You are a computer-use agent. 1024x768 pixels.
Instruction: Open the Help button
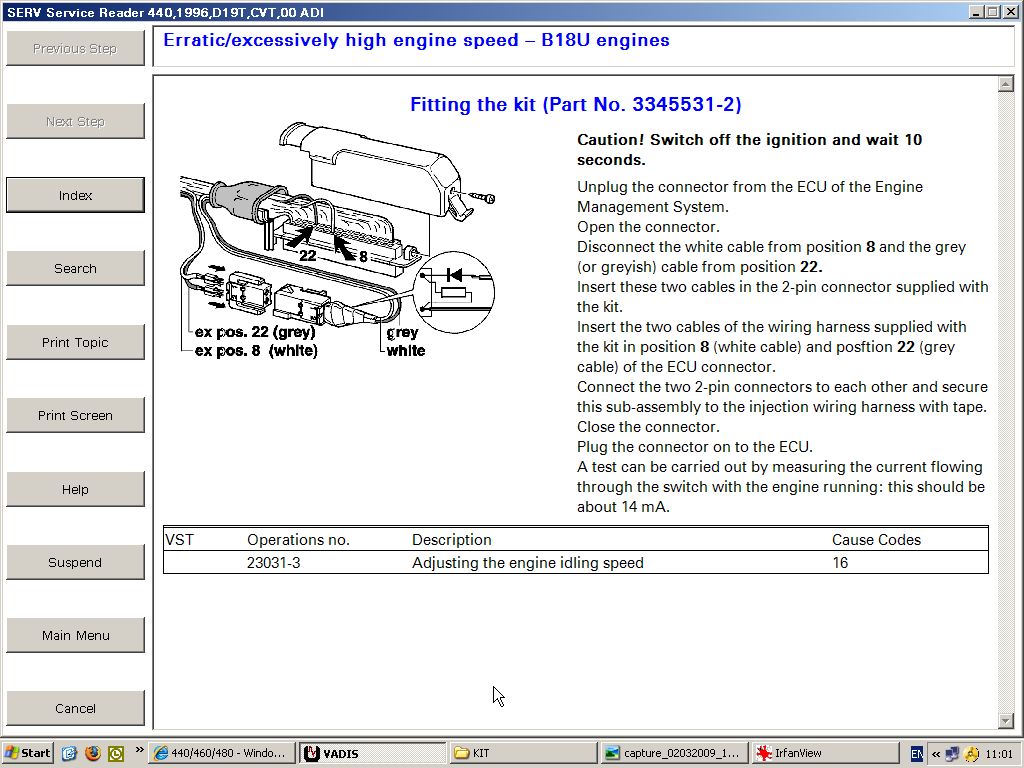click(x=75, y=489)
